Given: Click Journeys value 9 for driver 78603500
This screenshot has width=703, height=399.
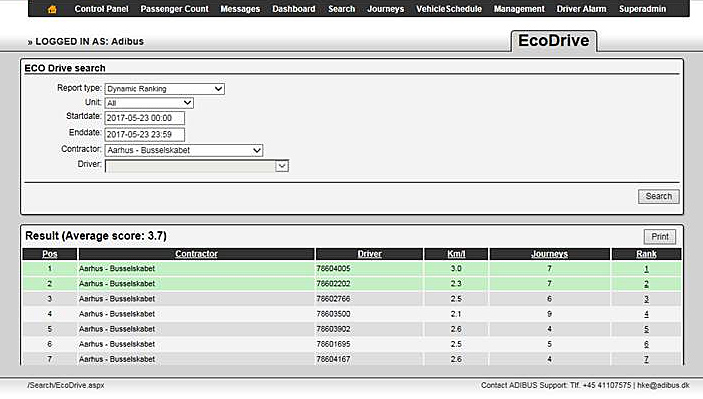Looking at the screenshot, I should tap(549, 314).
